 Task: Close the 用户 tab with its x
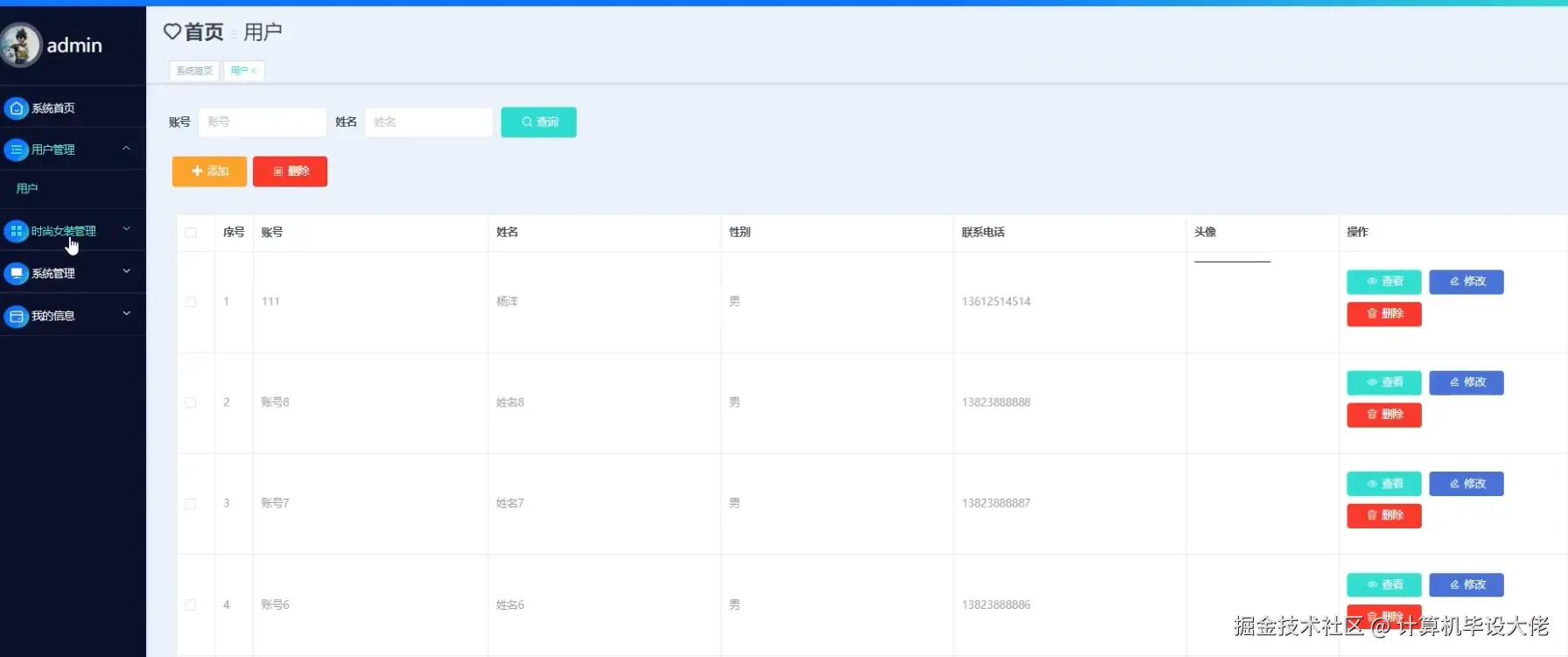pos(254,71)
